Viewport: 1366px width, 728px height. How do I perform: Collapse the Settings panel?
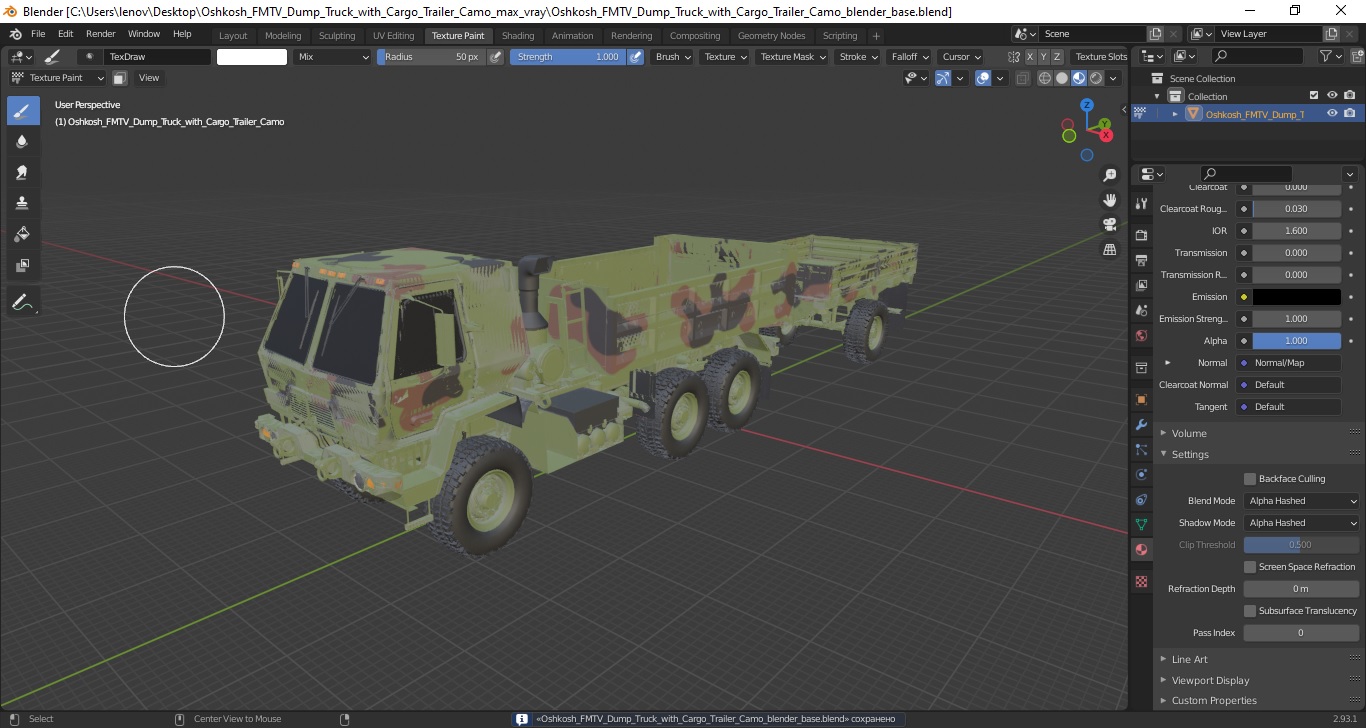[1190, 454]
